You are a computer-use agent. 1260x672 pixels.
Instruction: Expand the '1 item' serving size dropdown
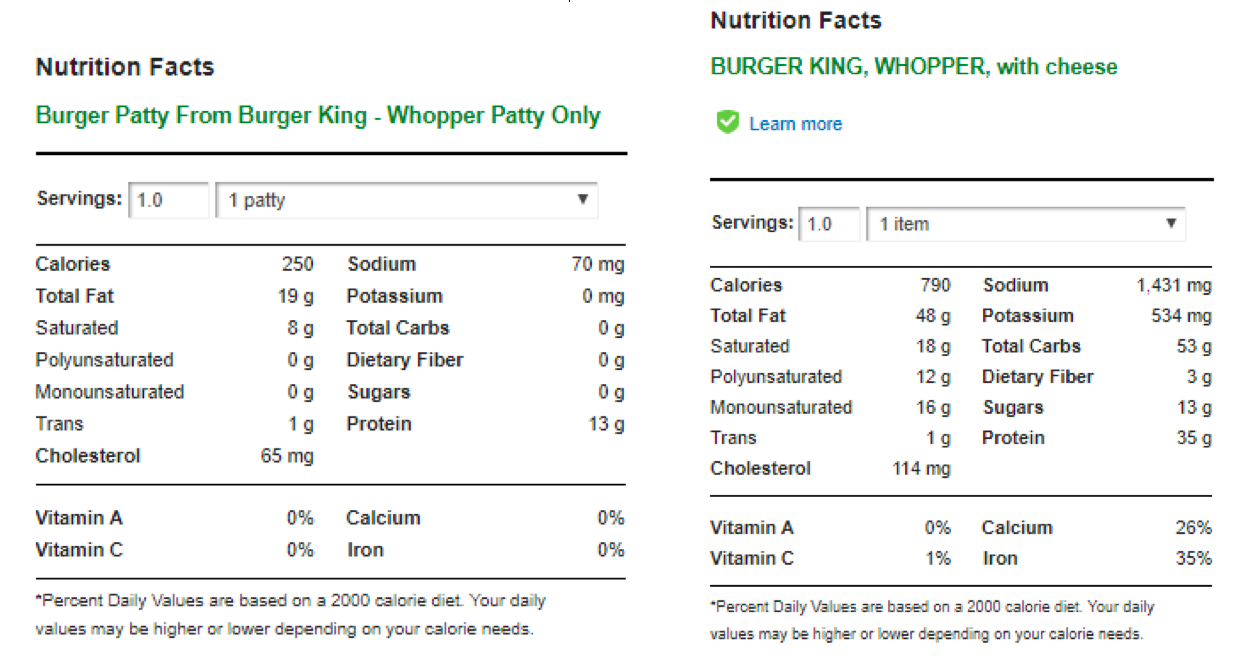1026,224
